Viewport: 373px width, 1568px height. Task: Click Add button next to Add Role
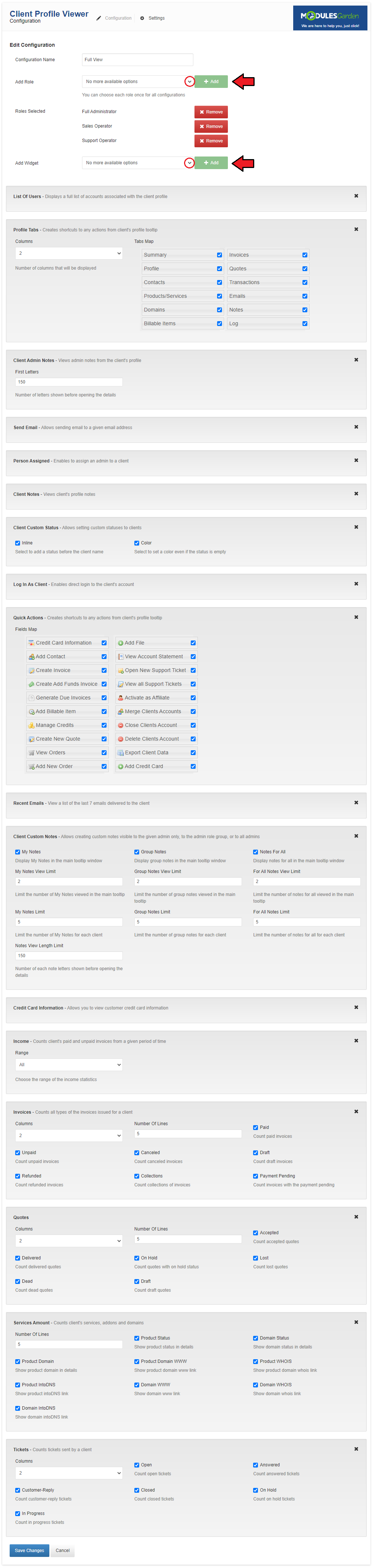(211, 82)
